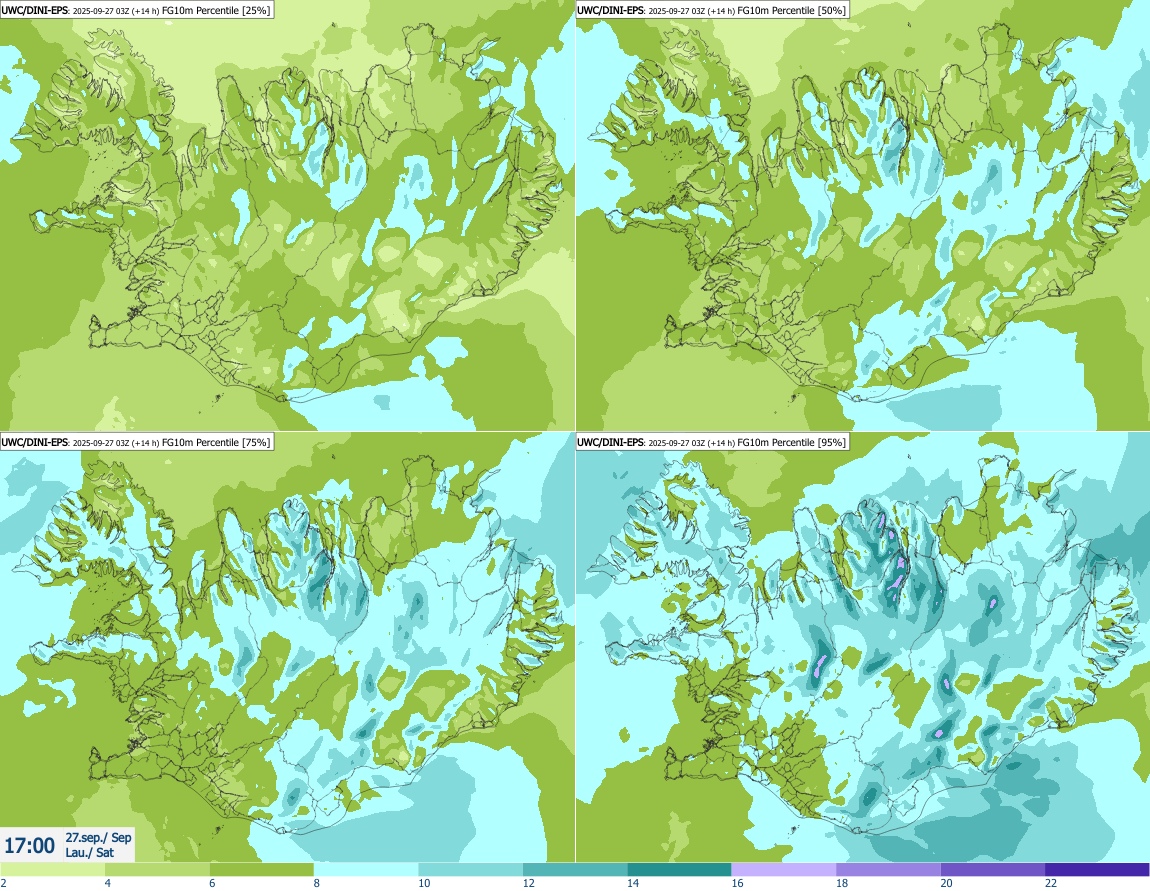Click the FG10m Percentile [50%] panel title
This screenshot has height=891, width=1150.
712,10
